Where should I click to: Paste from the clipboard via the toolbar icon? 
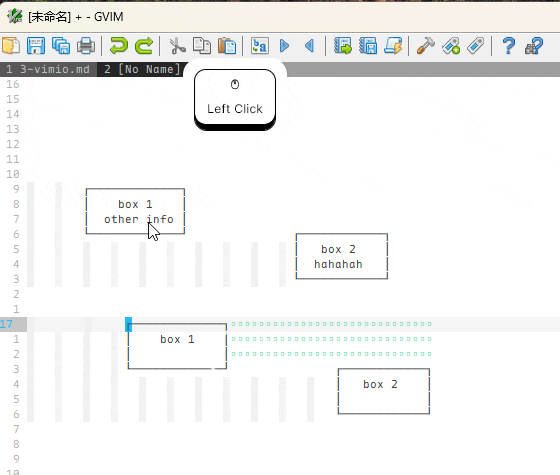coord(227,46)
